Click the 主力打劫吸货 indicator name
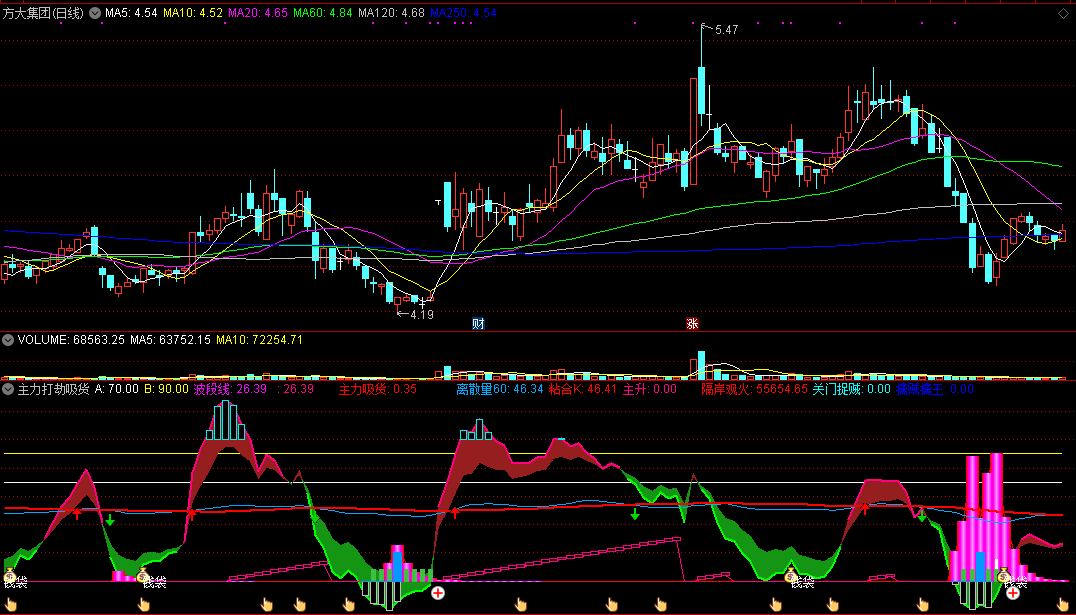The image size is (1076, 615). [x=54, y=389]
